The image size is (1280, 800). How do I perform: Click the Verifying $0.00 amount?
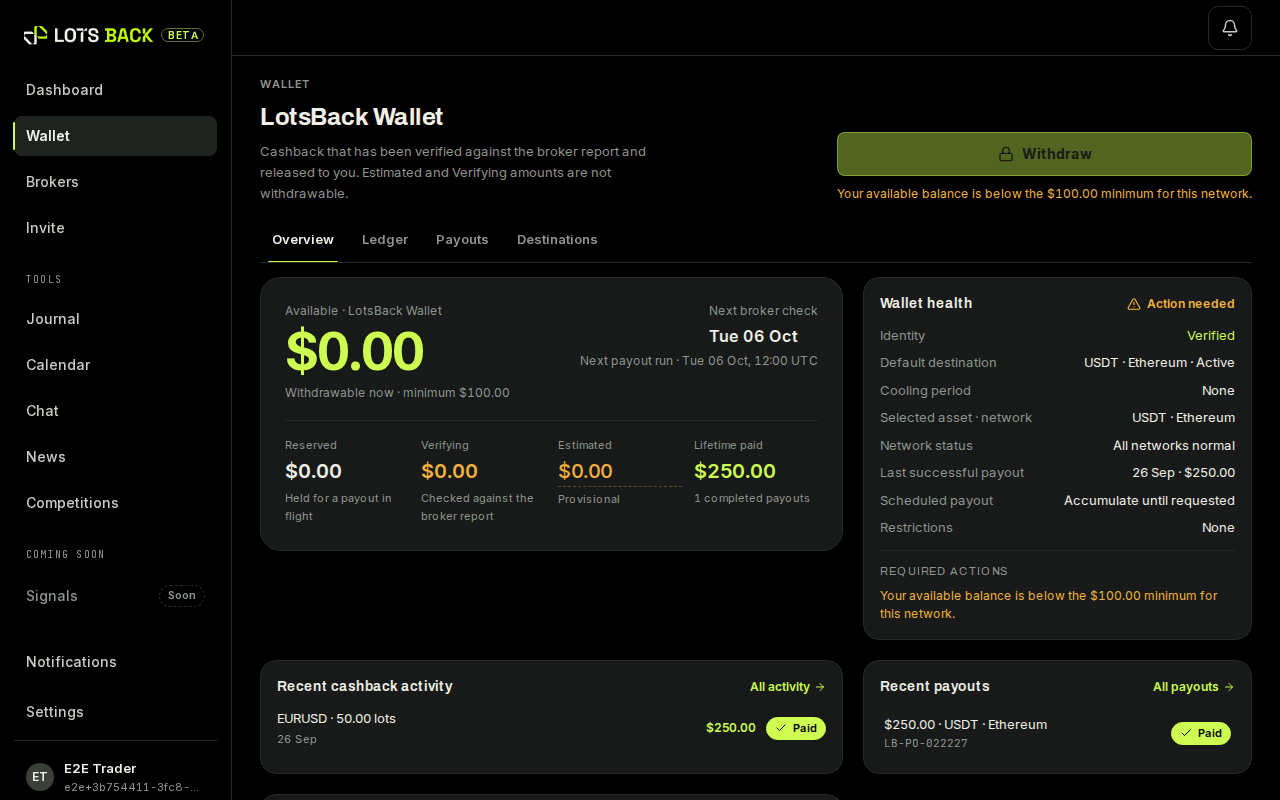click(x=449, y=471)
